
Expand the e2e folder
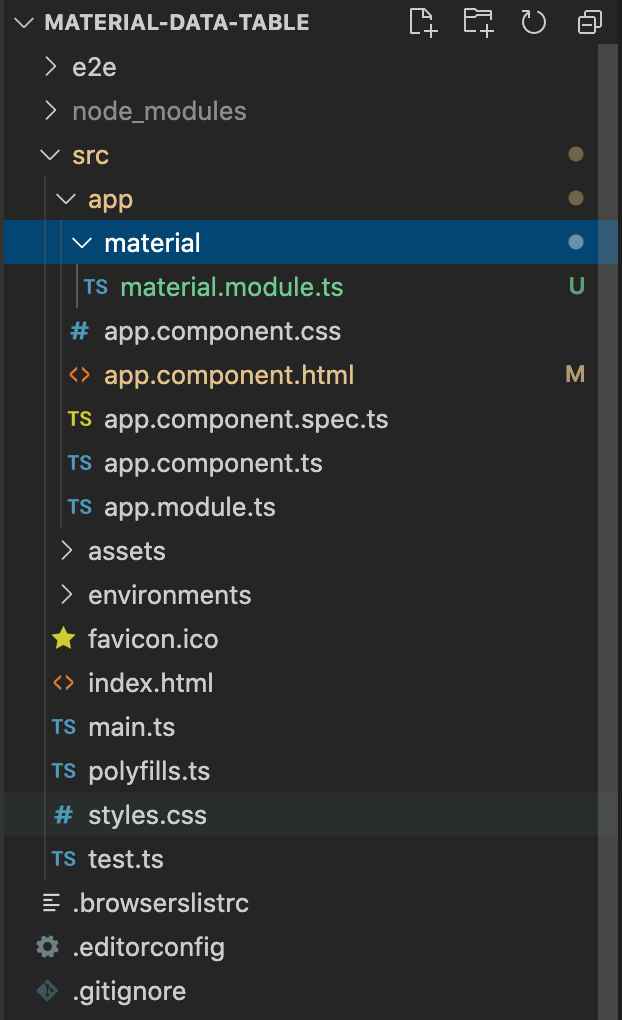(50, 66)
